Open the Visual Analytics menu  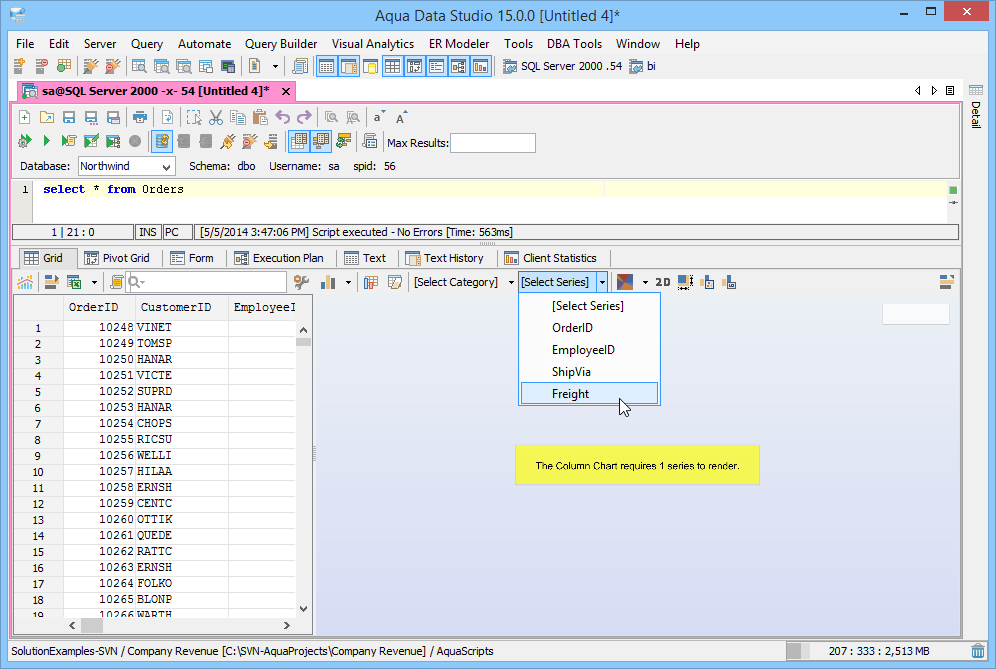pos(373,44)
